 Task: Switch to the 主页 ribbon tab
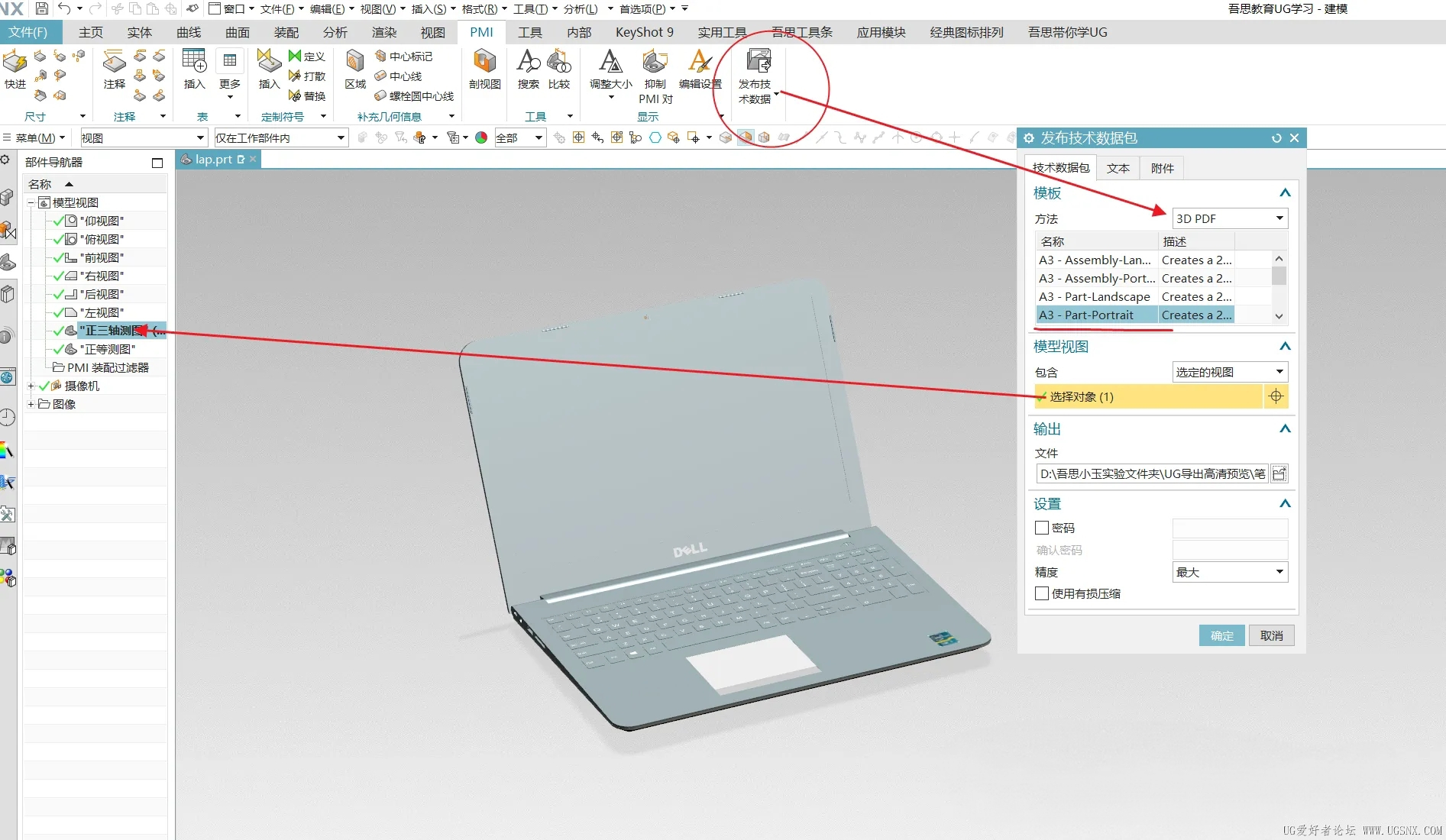[91, 32]
